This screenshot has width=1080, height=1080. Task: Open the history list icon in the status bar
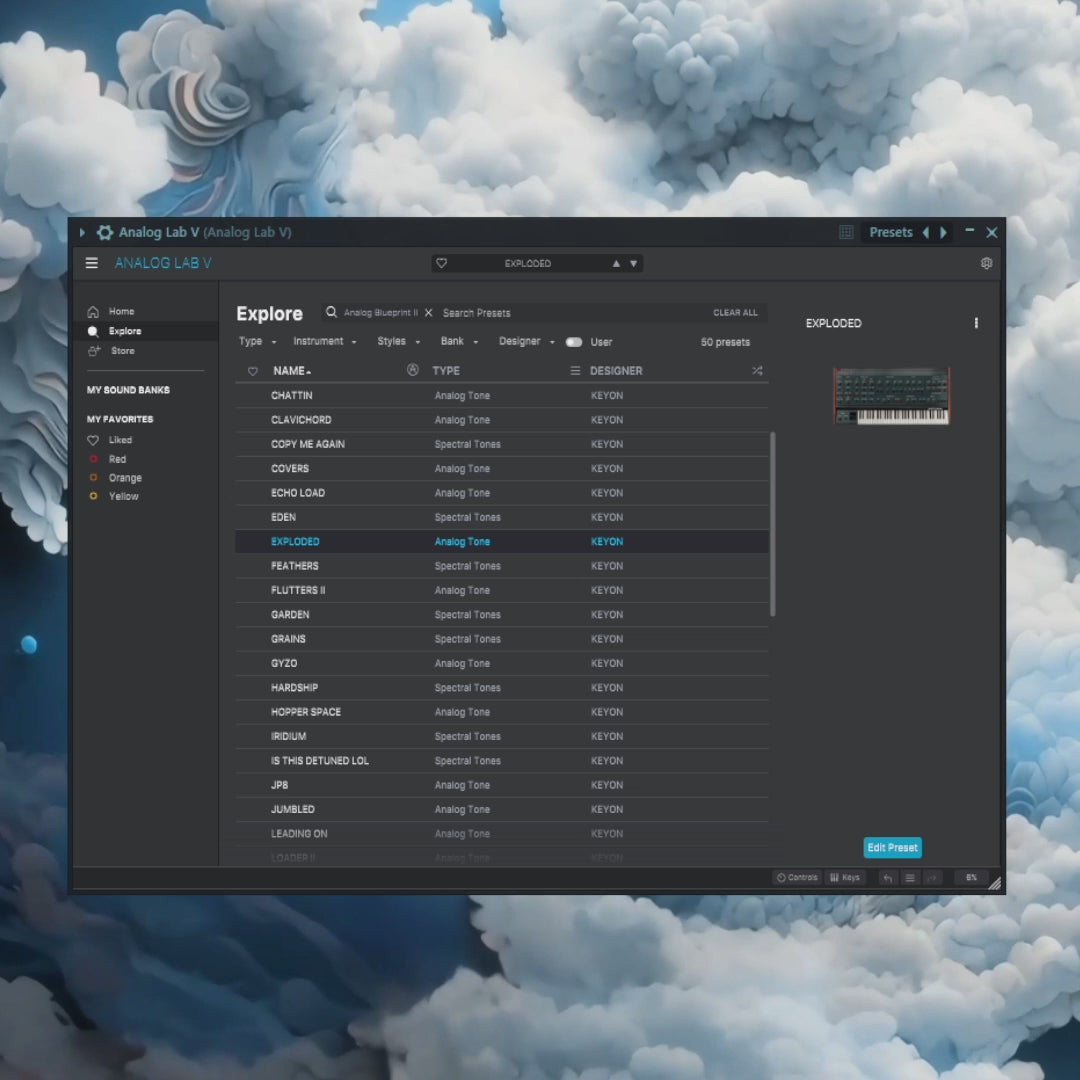coord(910,878)
